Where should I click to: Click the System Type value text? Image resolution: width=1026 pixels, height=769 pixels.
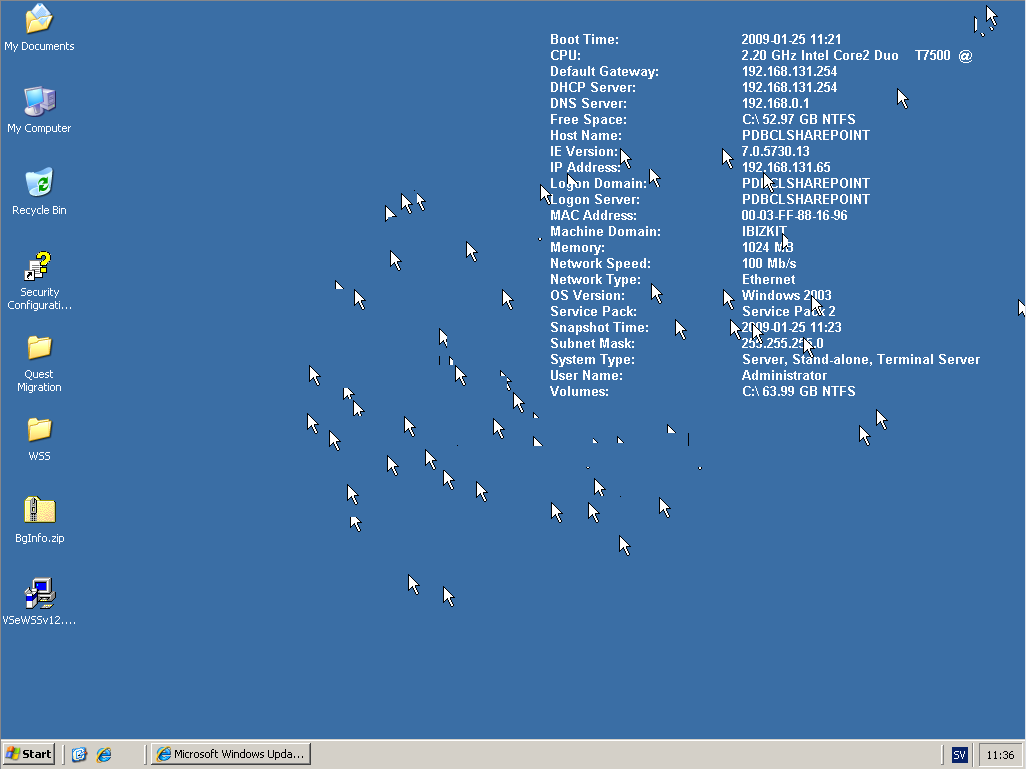[x=860, y=359]
